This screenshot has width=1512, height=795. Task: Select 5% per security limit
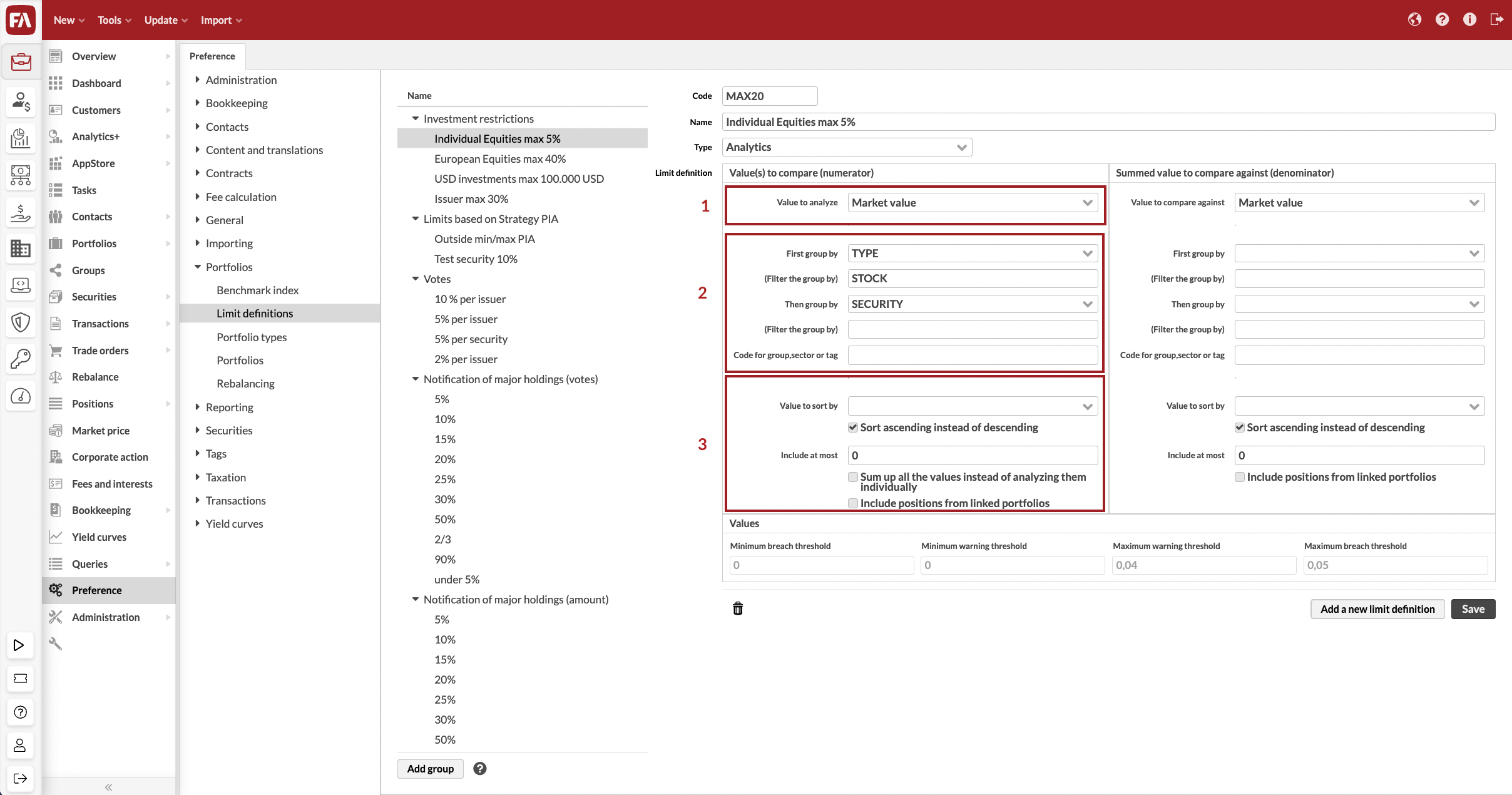click(x=471, y=339)
